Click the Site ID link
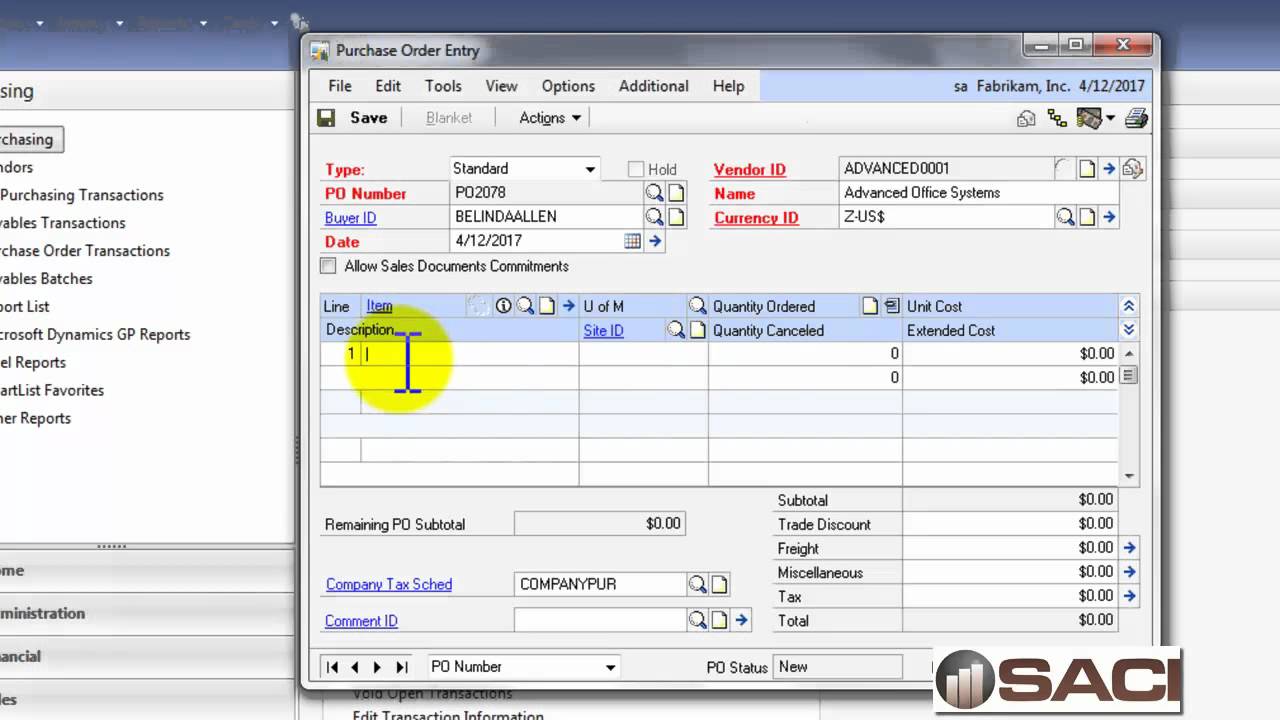 point(603,330)
